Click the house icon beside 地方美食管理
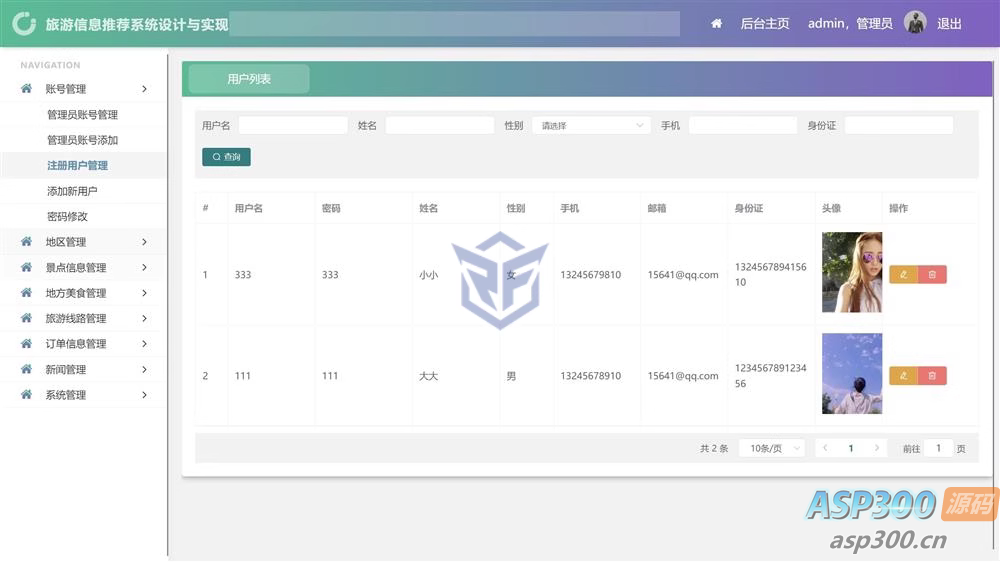 click(26, 293)
